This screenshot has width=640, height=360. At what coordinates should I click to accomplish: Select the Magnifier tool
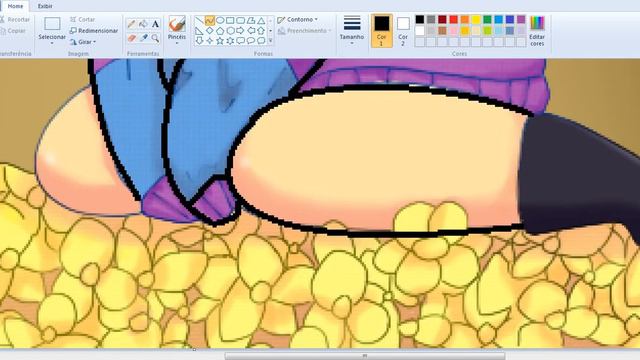coord(156,38)
